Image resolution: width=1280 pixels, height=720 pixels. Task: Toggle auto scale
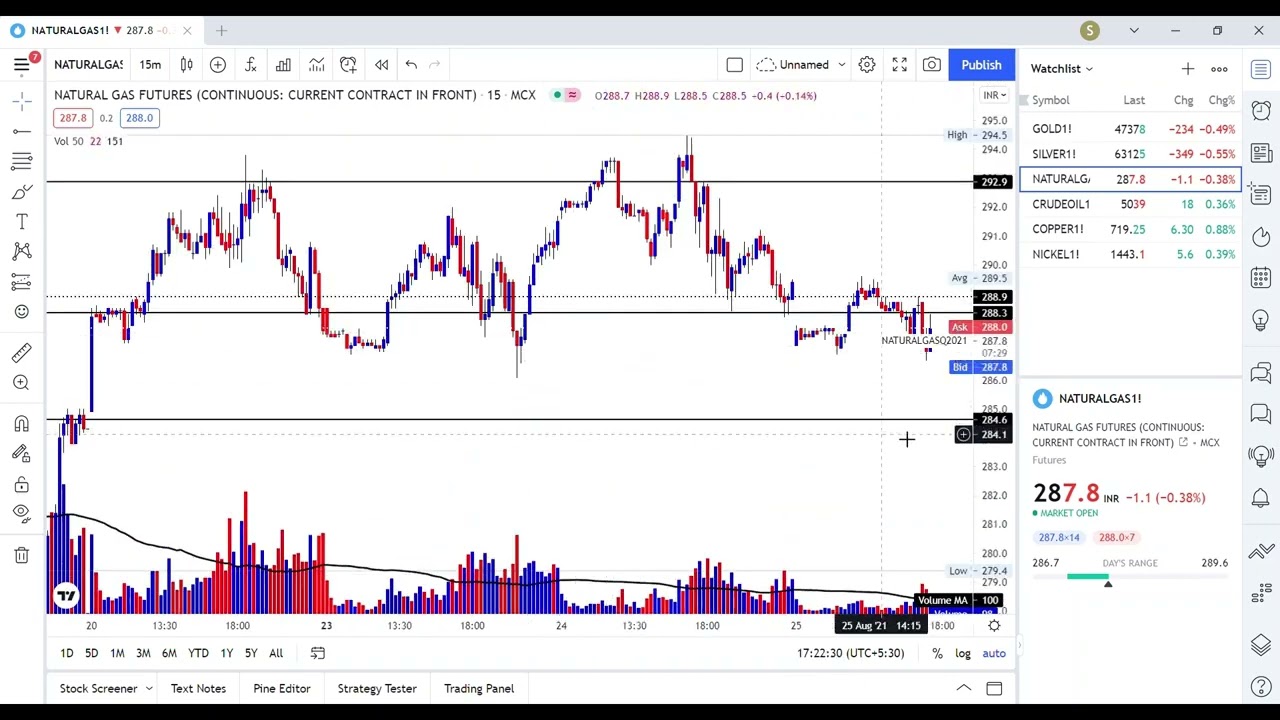pyautogui.click(x=994, y=654)
